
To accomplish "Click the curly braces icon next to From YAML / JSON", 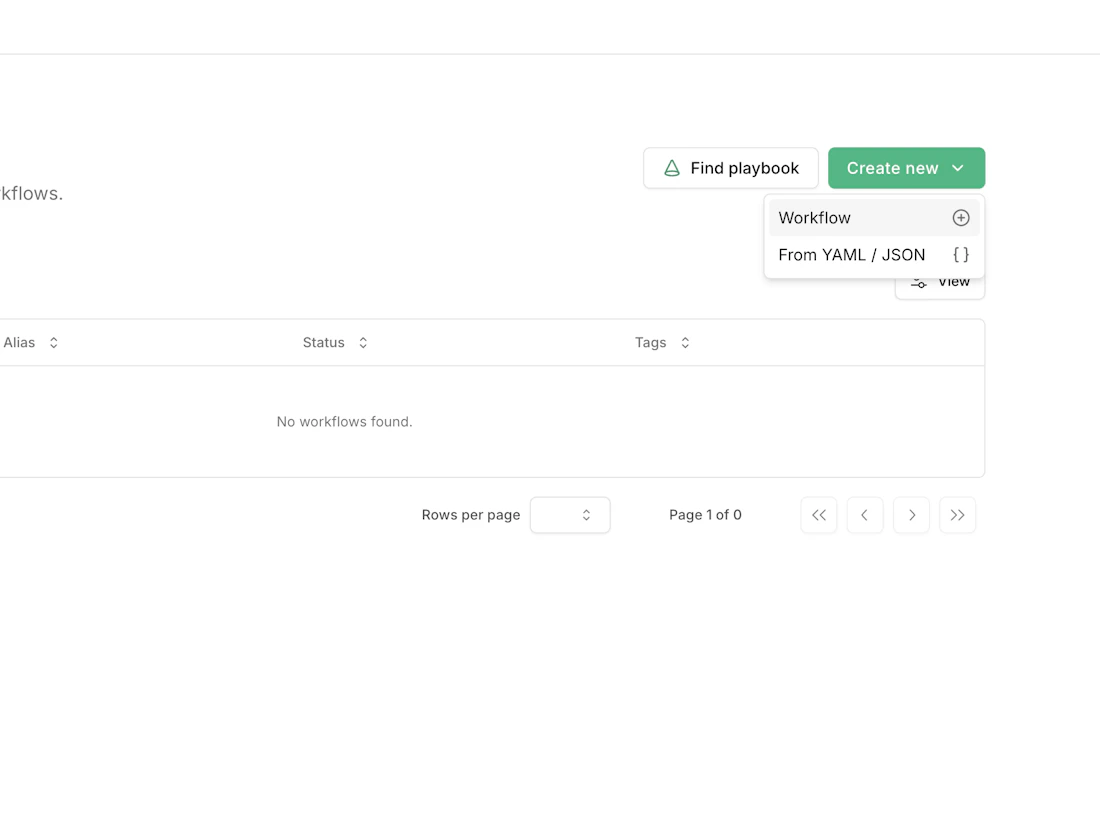I will tap(960, 255).
